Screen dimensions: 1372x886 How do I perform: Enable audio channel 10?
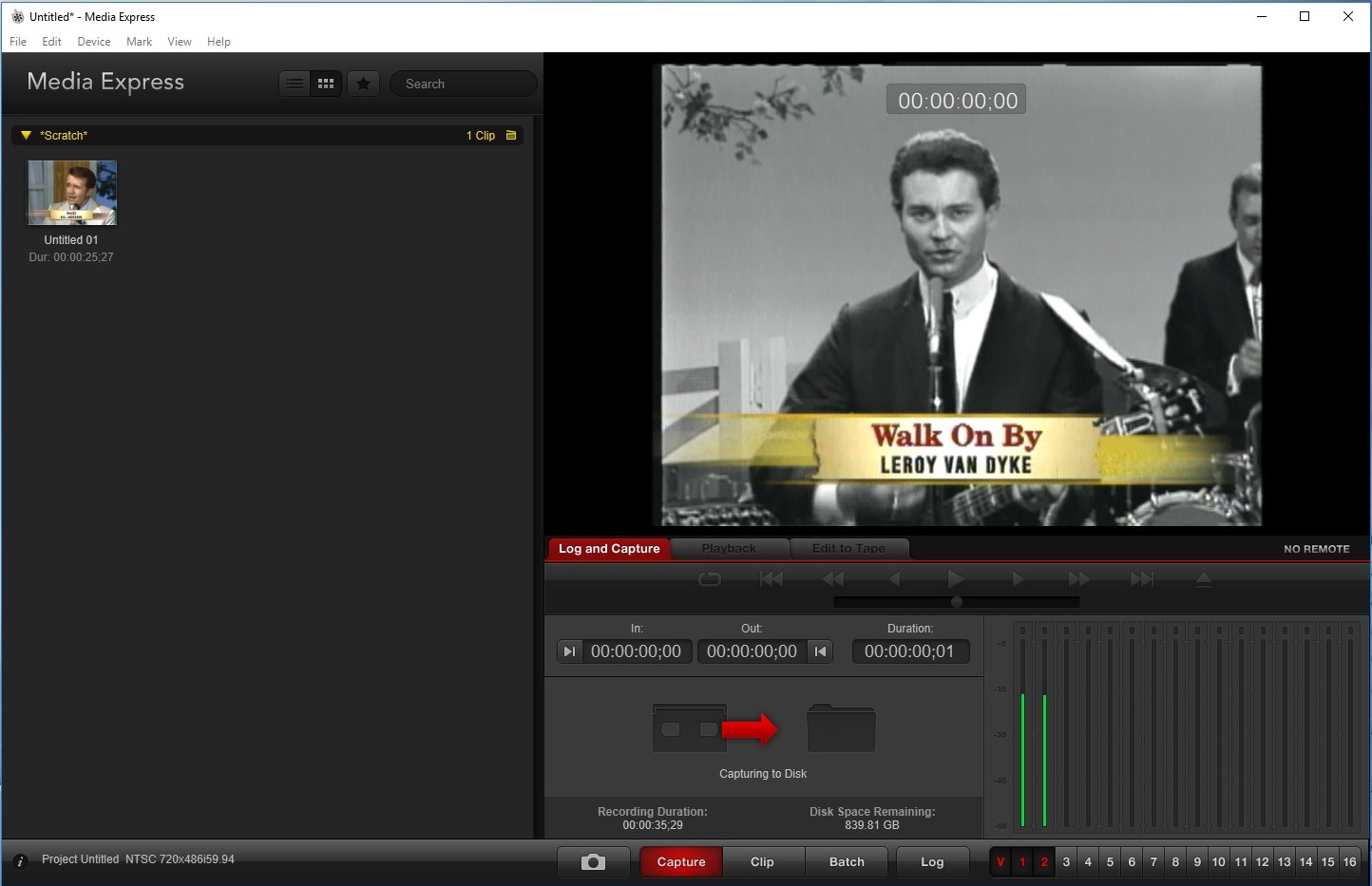tap(1219, 862)
